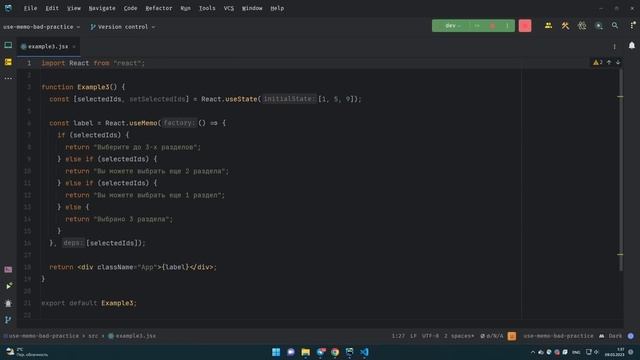Click src folder in breadcrumb path
Image resolution: width=640 pixels, height=360 pixels.
coord(93,336)
